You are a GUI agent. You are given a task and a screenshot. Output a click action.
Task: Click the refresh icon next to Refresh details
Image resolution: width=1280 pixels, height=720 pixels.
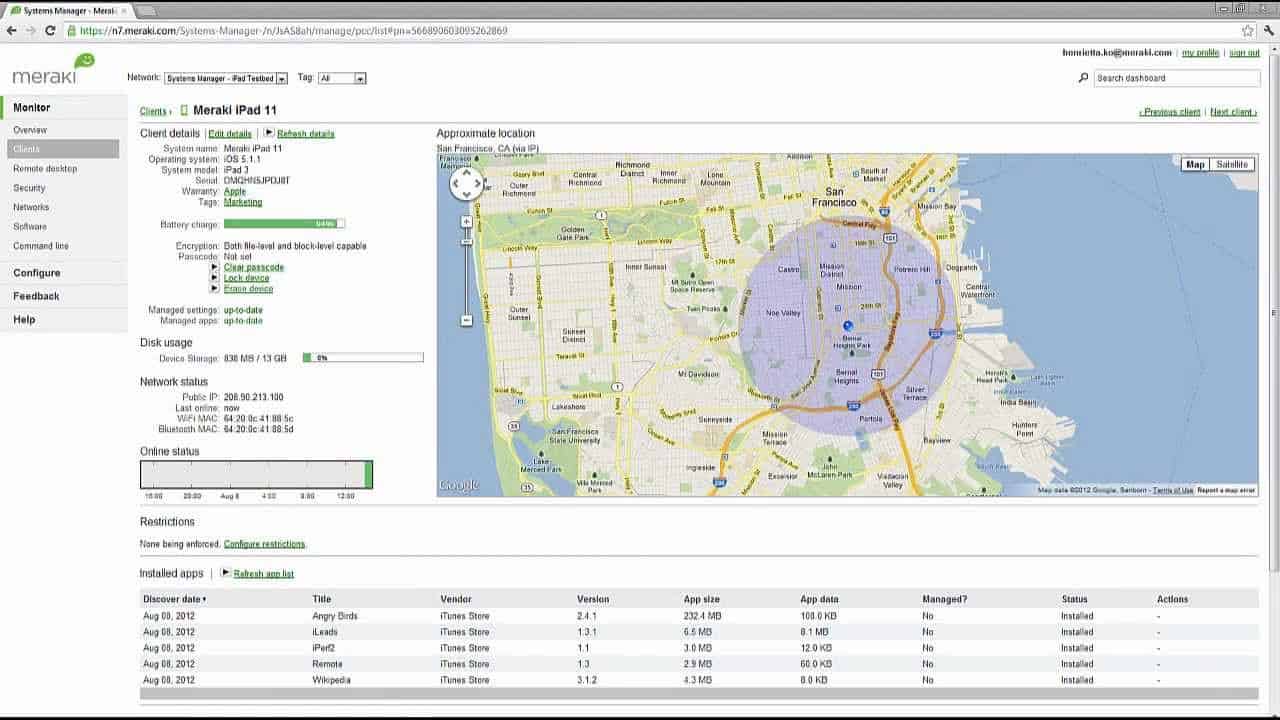[269, 132]
